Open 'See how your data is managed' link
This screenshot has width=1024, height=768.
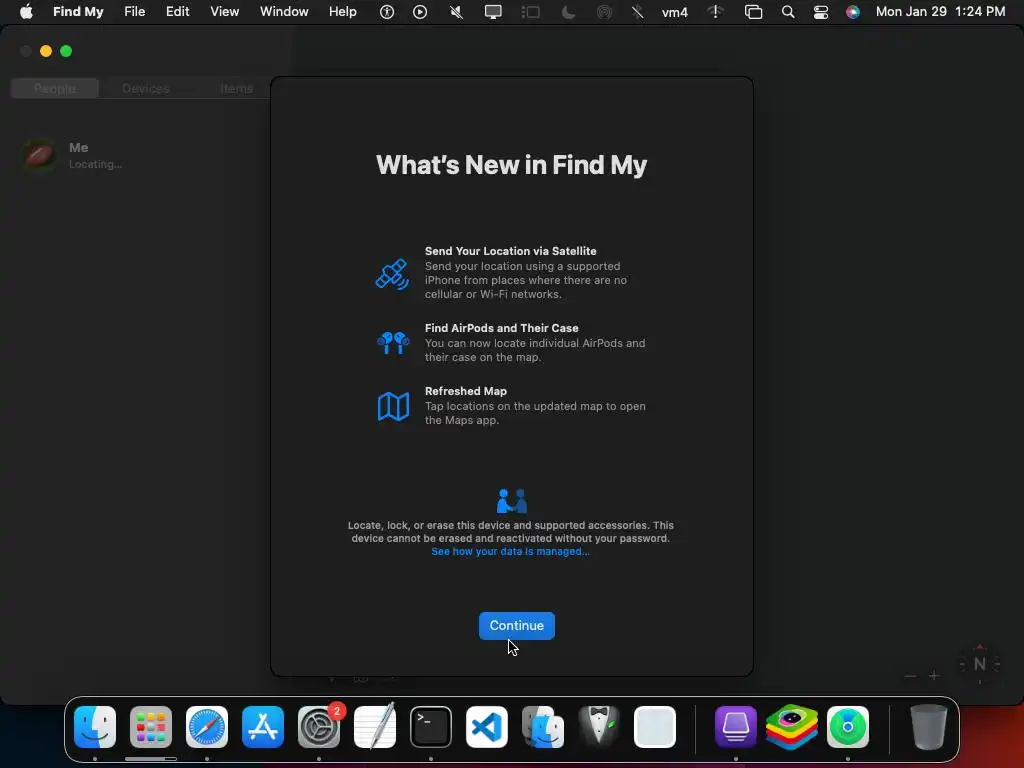tap(510, 551)
